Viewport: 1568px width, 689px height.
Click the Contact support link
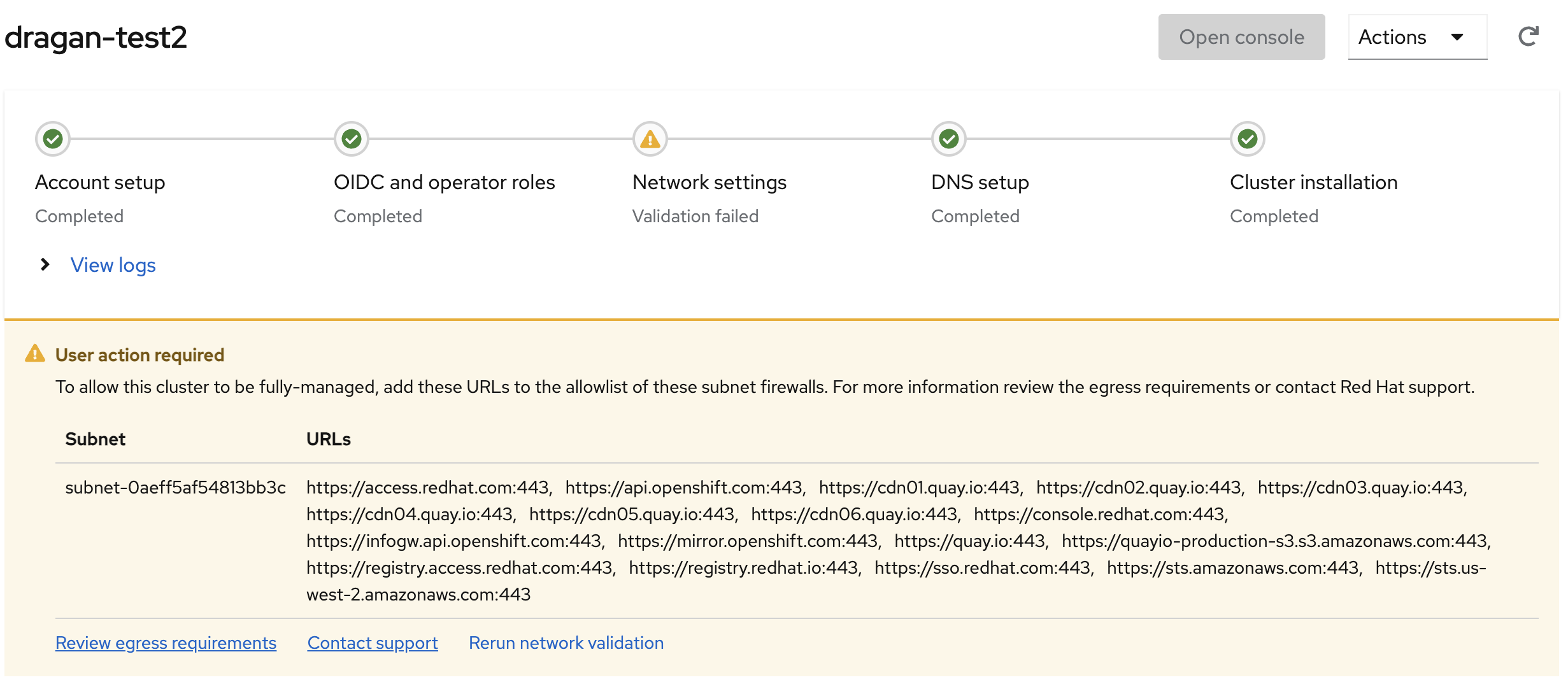[x=373, y=643]
